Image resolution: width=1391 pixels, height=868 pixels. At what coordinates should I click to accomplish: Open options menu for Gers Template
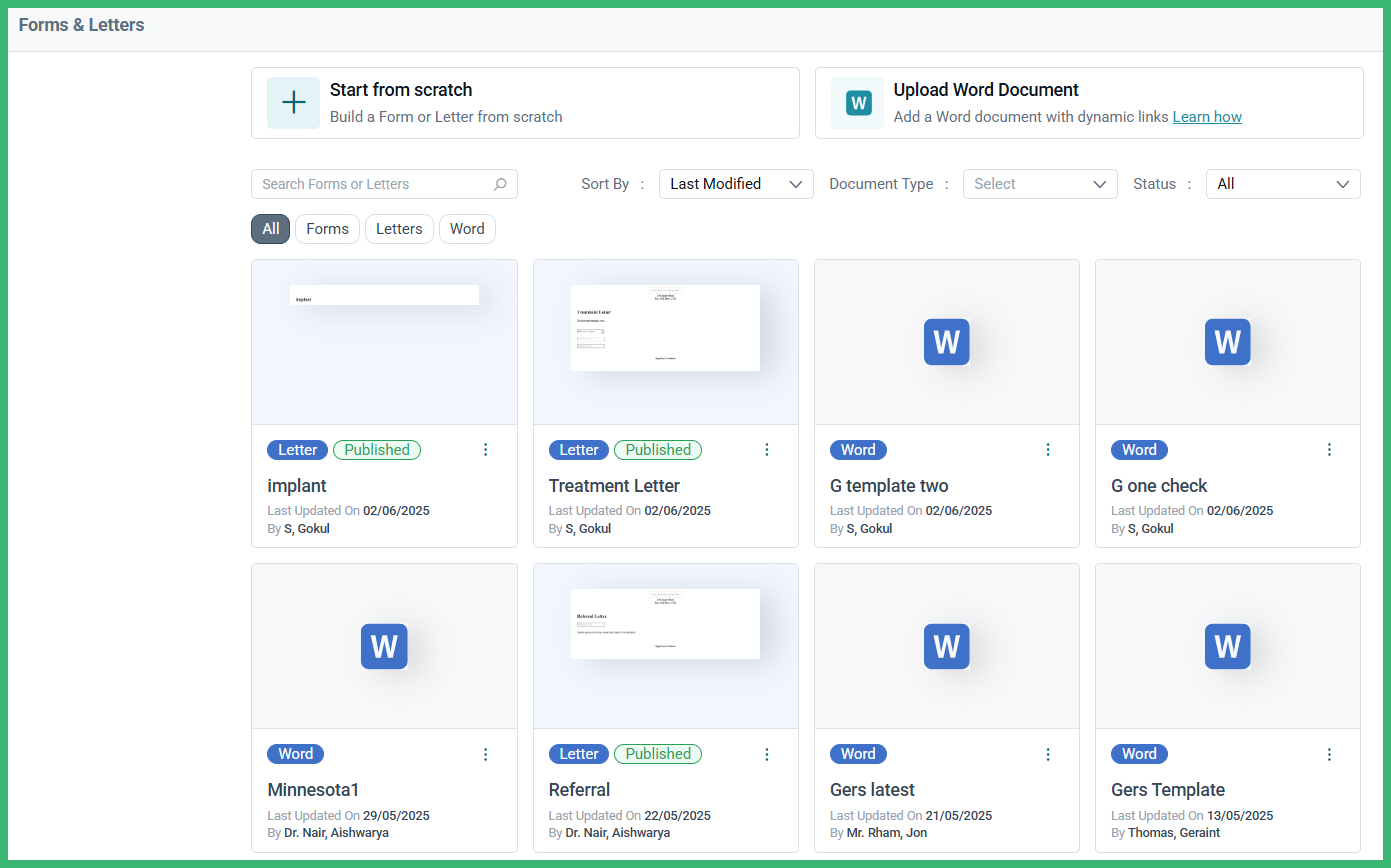(x=1329, y=754)
